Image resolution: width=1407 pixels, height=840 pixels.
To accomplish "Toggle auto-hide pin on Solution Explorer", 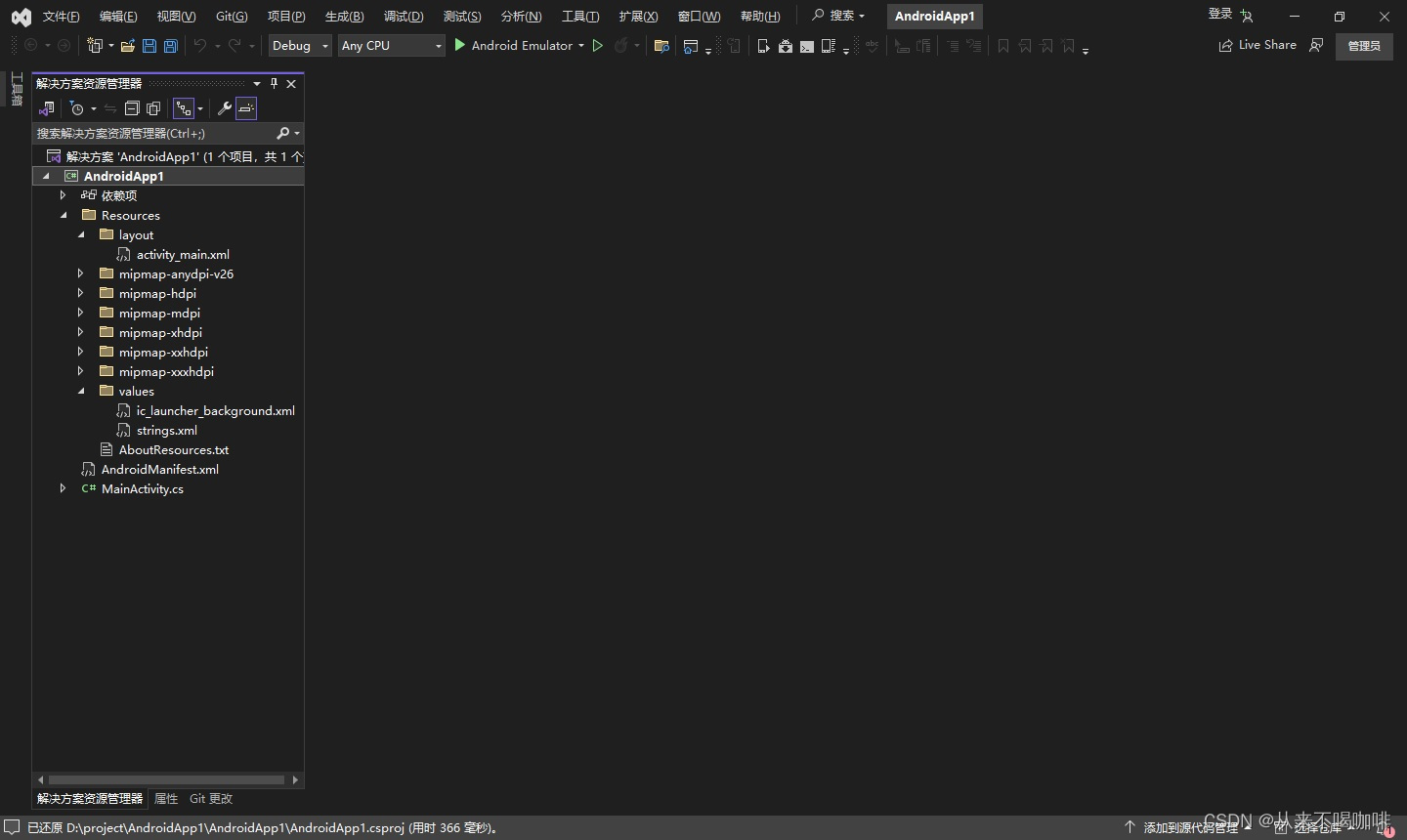I will click(x=274, y=84).
